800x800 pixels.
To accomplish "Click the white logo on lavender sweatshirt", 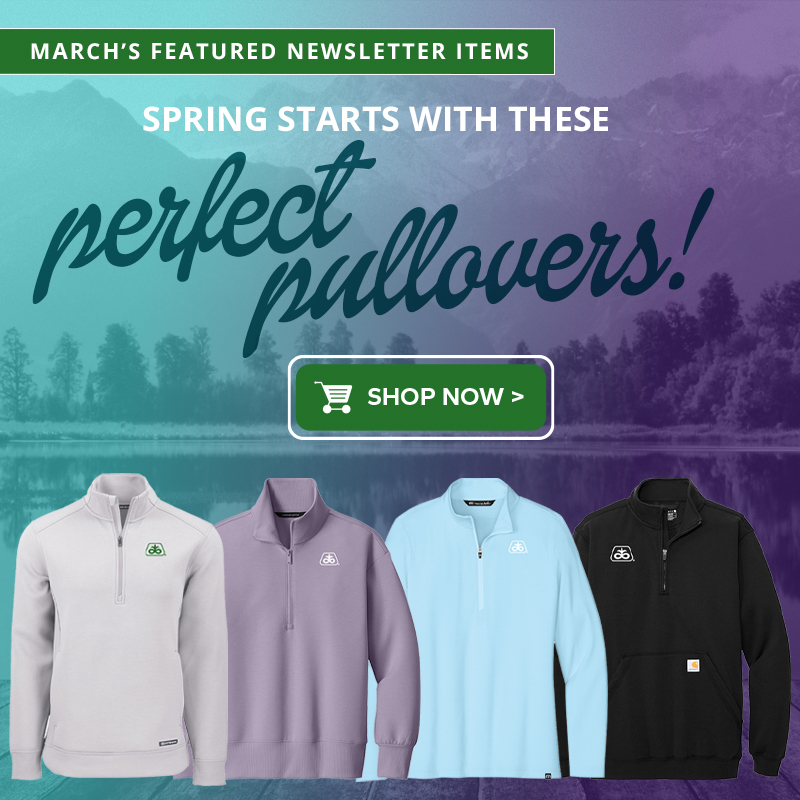I will (x=330, y=559).
